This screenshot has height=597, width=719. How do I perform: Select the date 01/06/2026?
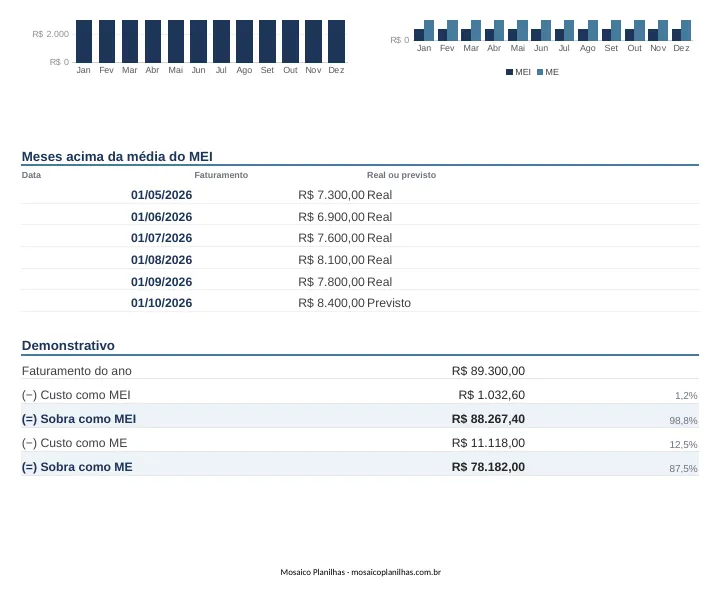tap(161, 217)
